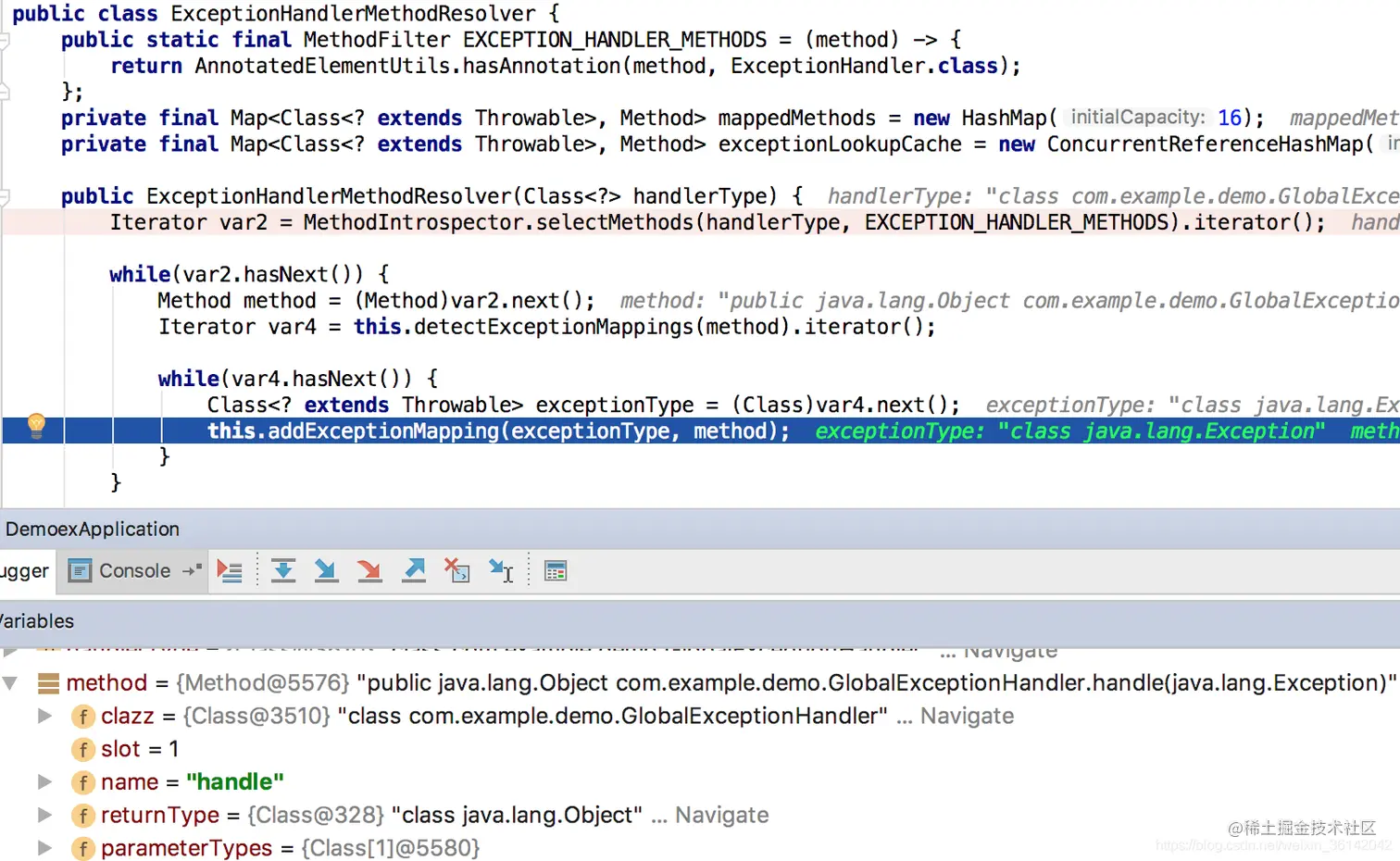The image size is (1400, 861).
Task: Select the method variable row in Variables
Action: (700, 683)
